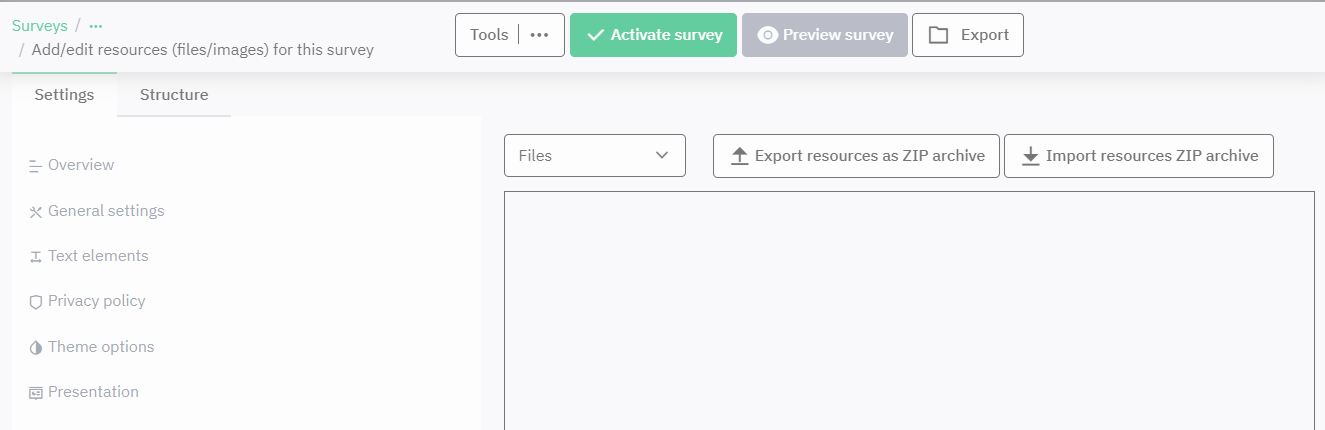Click Import resources ZIP archive button

[x=1139, y=156]
